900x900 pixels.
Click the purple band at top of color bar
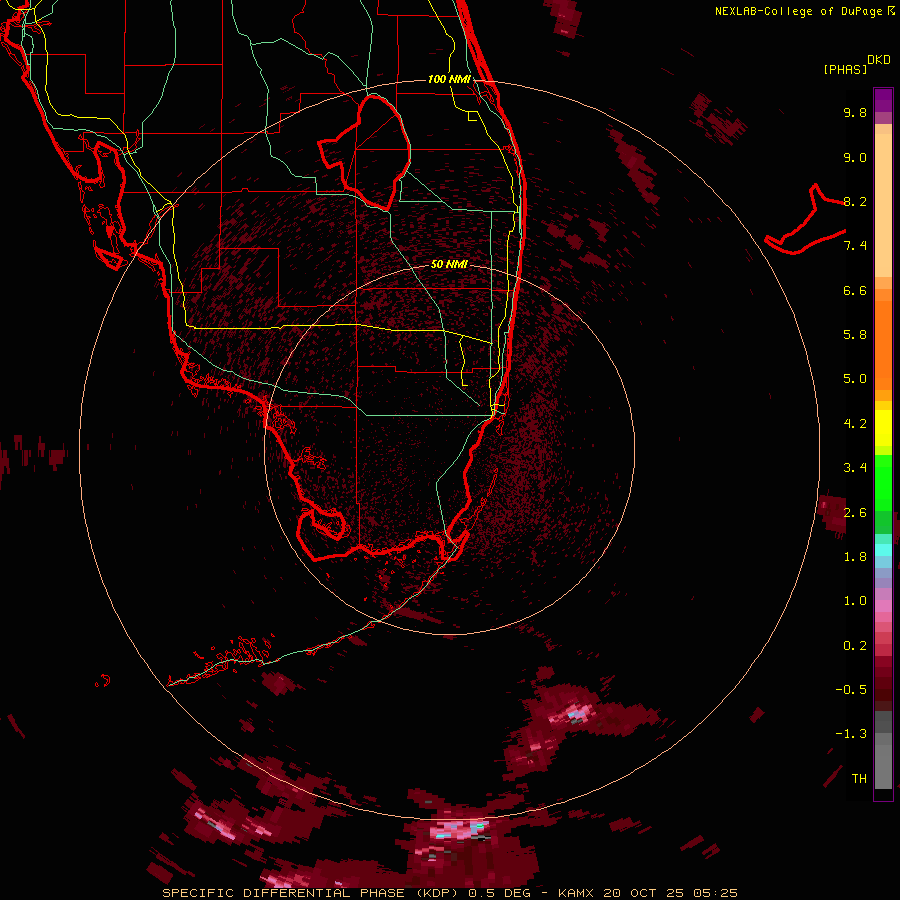coord(883,100)
